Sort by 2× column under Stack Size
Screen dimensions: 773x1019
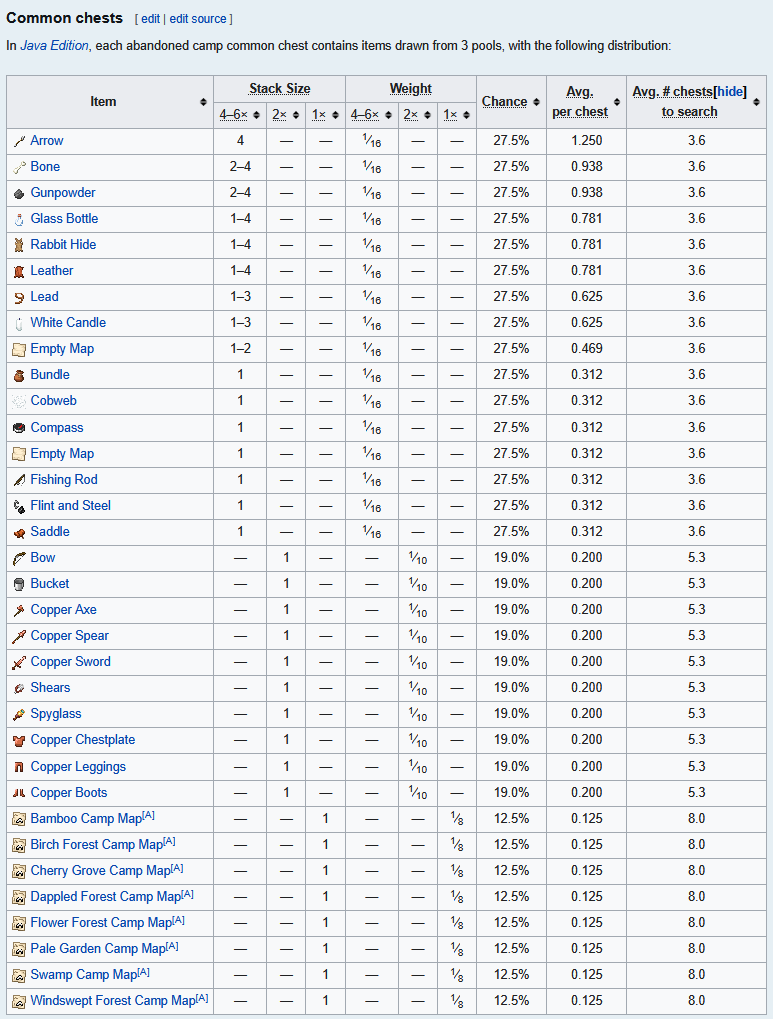[x=296, y=115]
